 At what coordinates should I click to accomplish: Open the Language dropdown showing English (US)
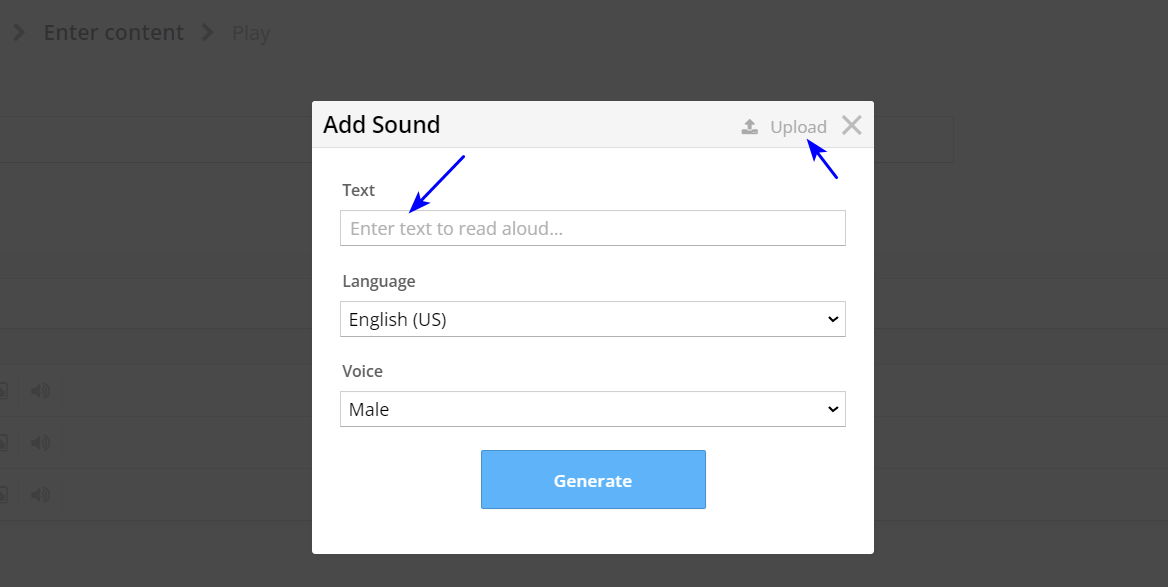(592, 319)
